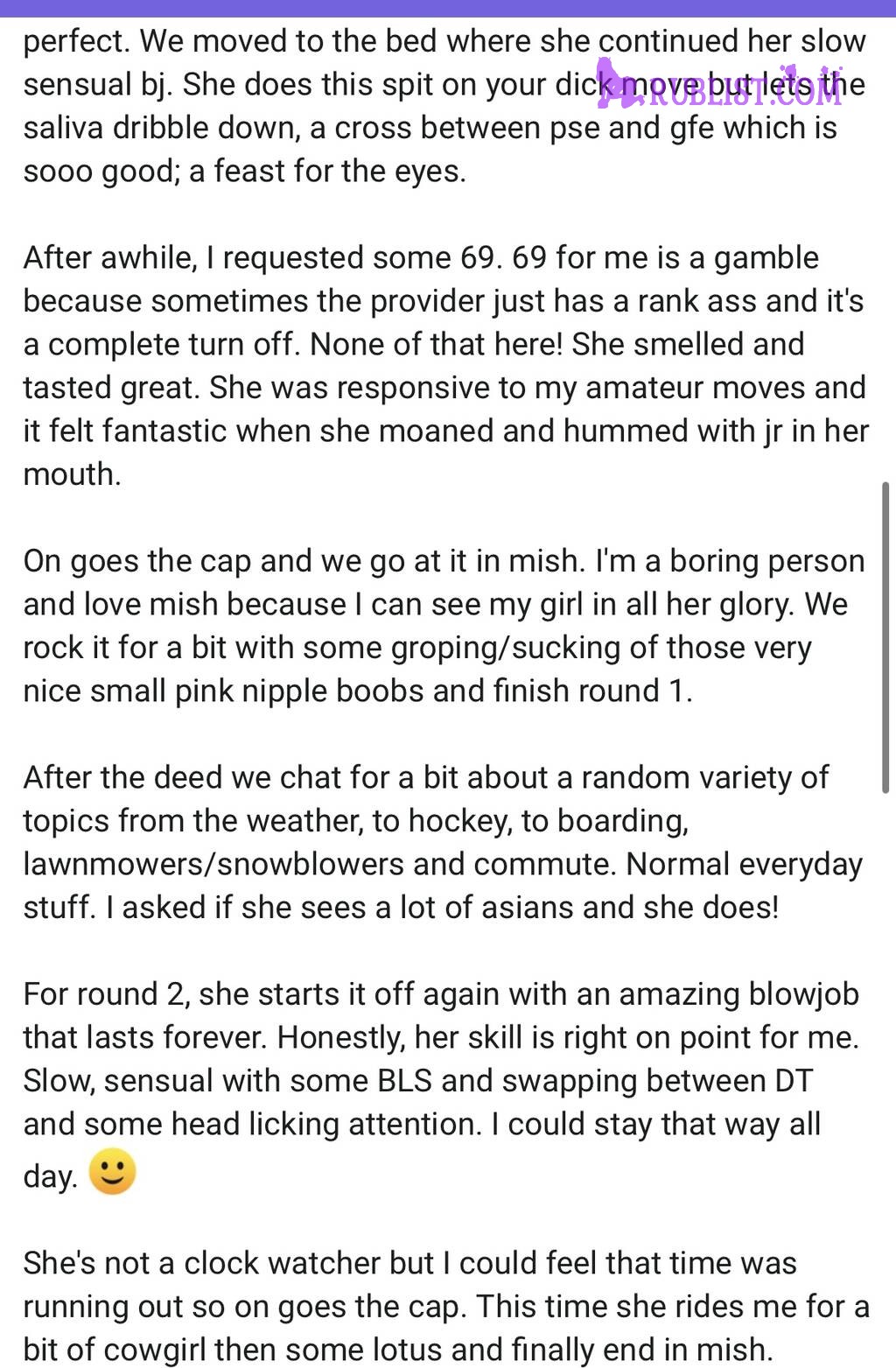Screen dimensions: 896x1368
Task: Tap the purple header bar at top
Action: tap(448, 8)
